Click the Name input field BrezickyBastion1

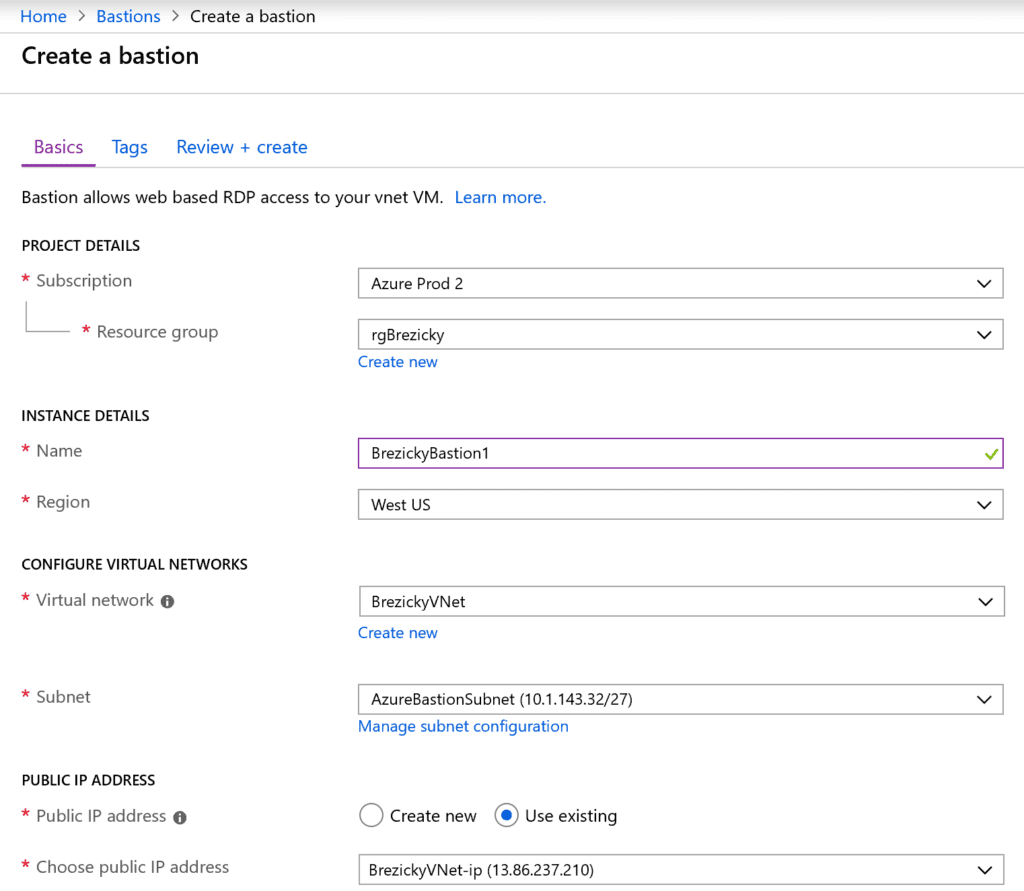680,453
